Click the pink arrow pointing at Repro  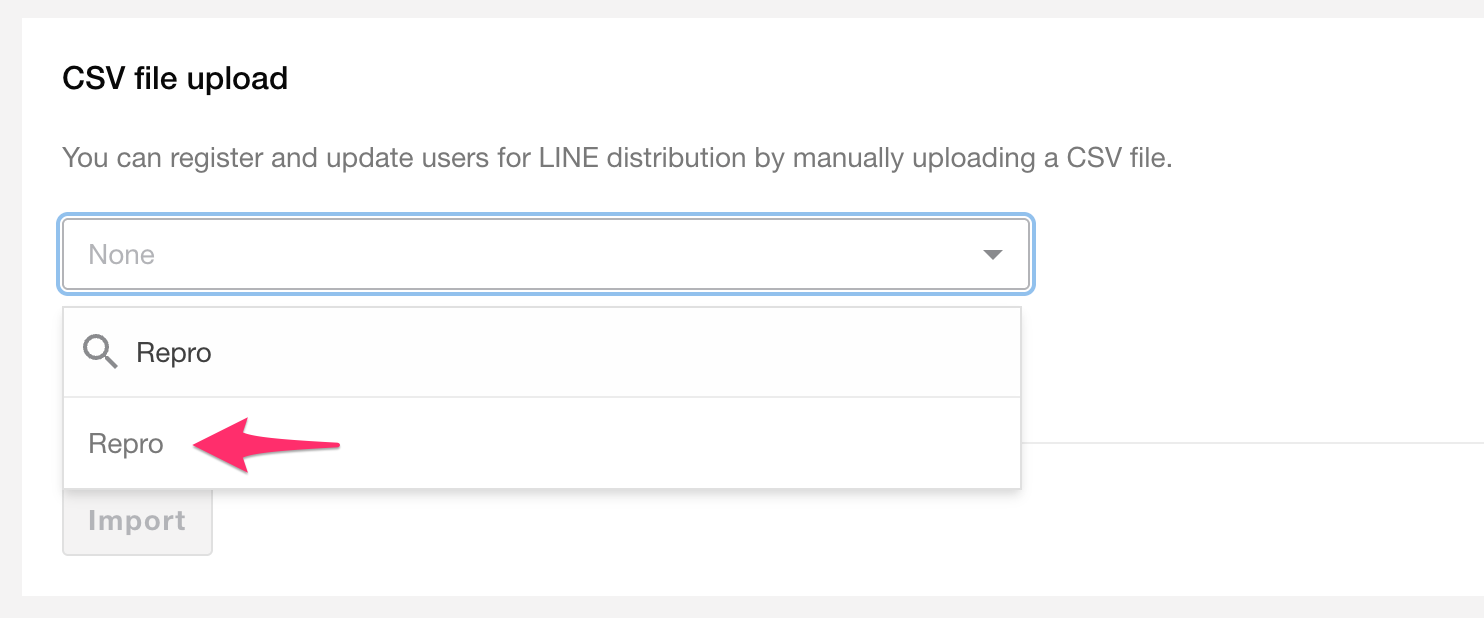(267, 446)
